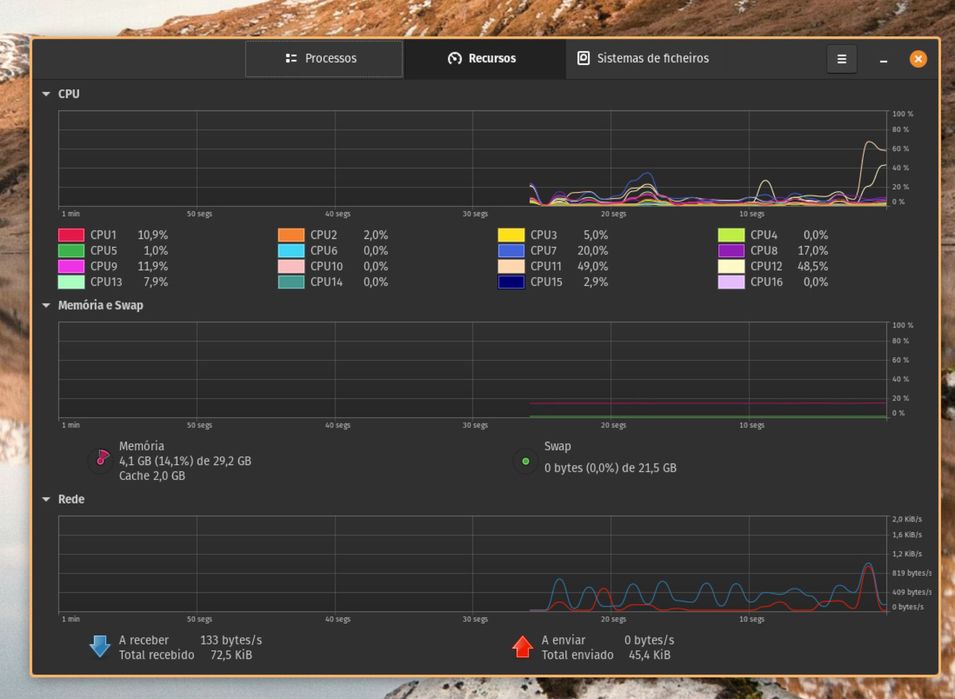The width and height of the screenshot is (955, 699).
Task: Click the CPU14 teal color swatch
Action: click(x=291, y=282)
